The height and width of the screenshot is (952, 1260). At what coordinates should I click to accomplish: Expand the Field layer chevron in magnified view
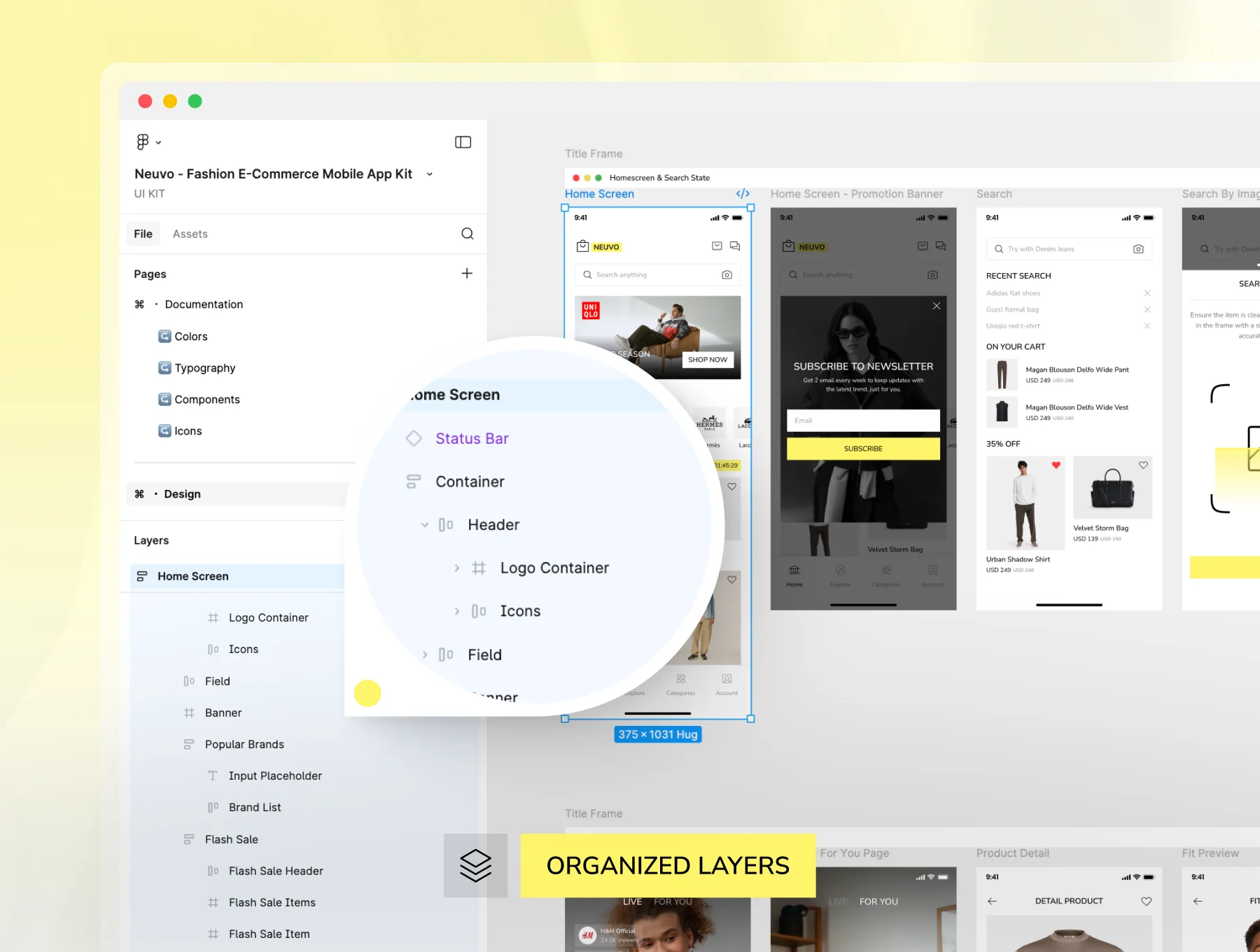point(425,654)
